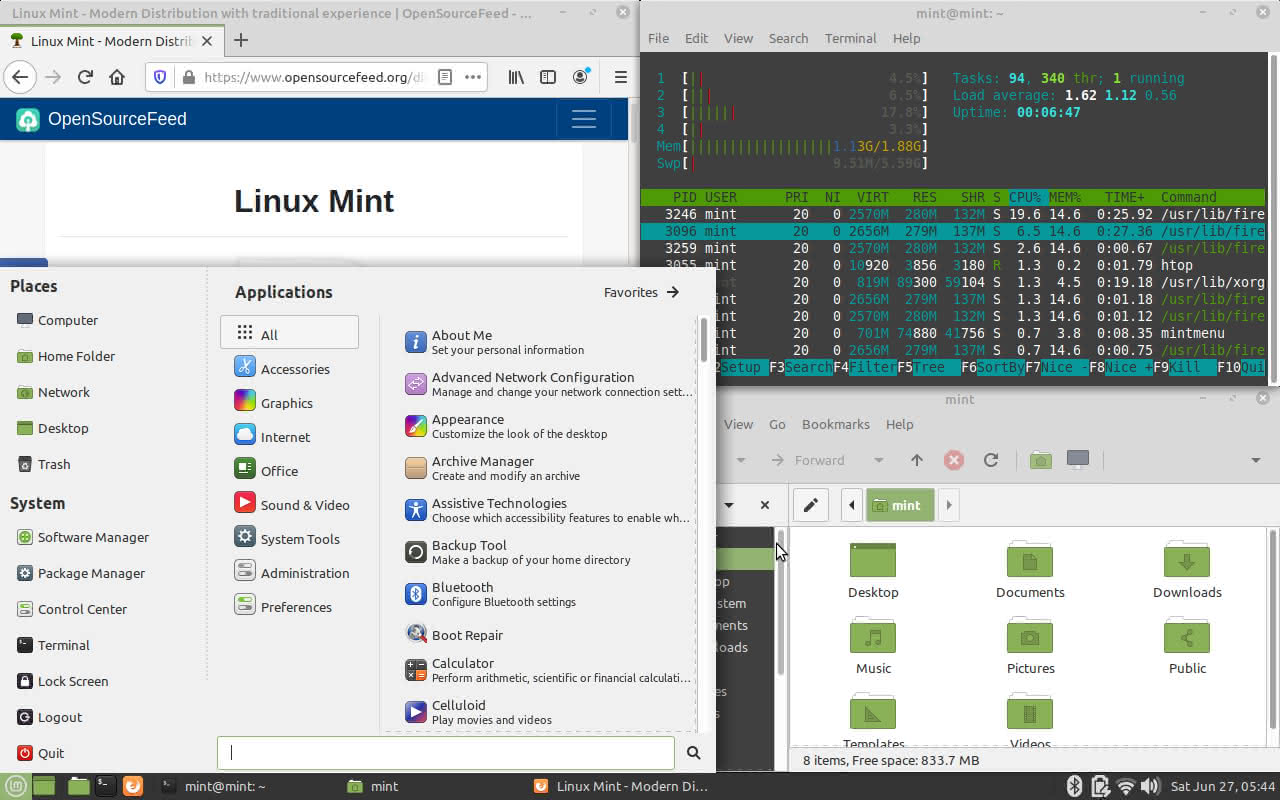Launch Software Manager from menu

[83, 537]
